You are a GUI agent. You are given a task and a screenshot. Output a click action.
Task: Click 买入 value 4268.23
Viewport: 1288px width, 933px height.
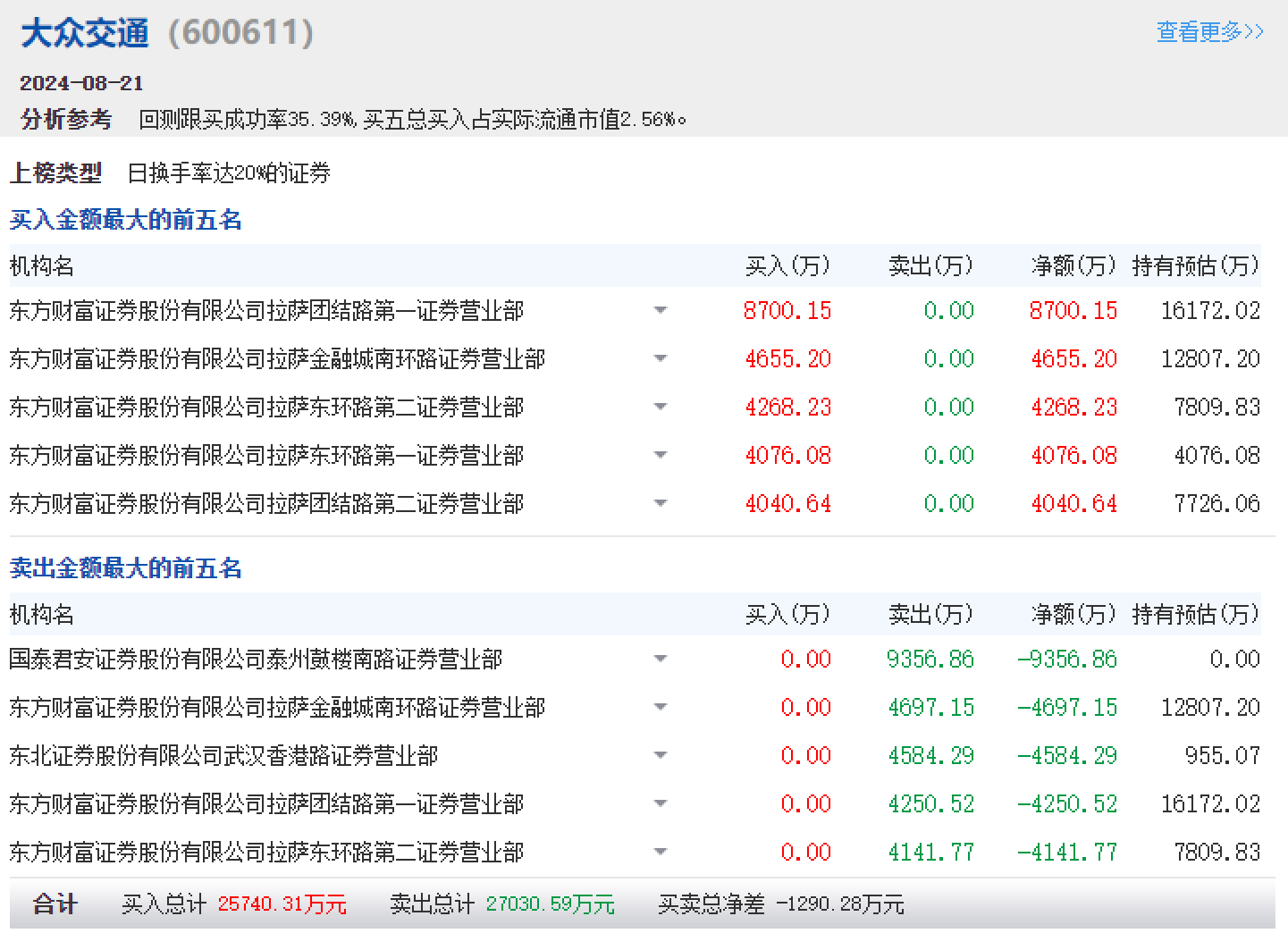click(x=788, y=408)
